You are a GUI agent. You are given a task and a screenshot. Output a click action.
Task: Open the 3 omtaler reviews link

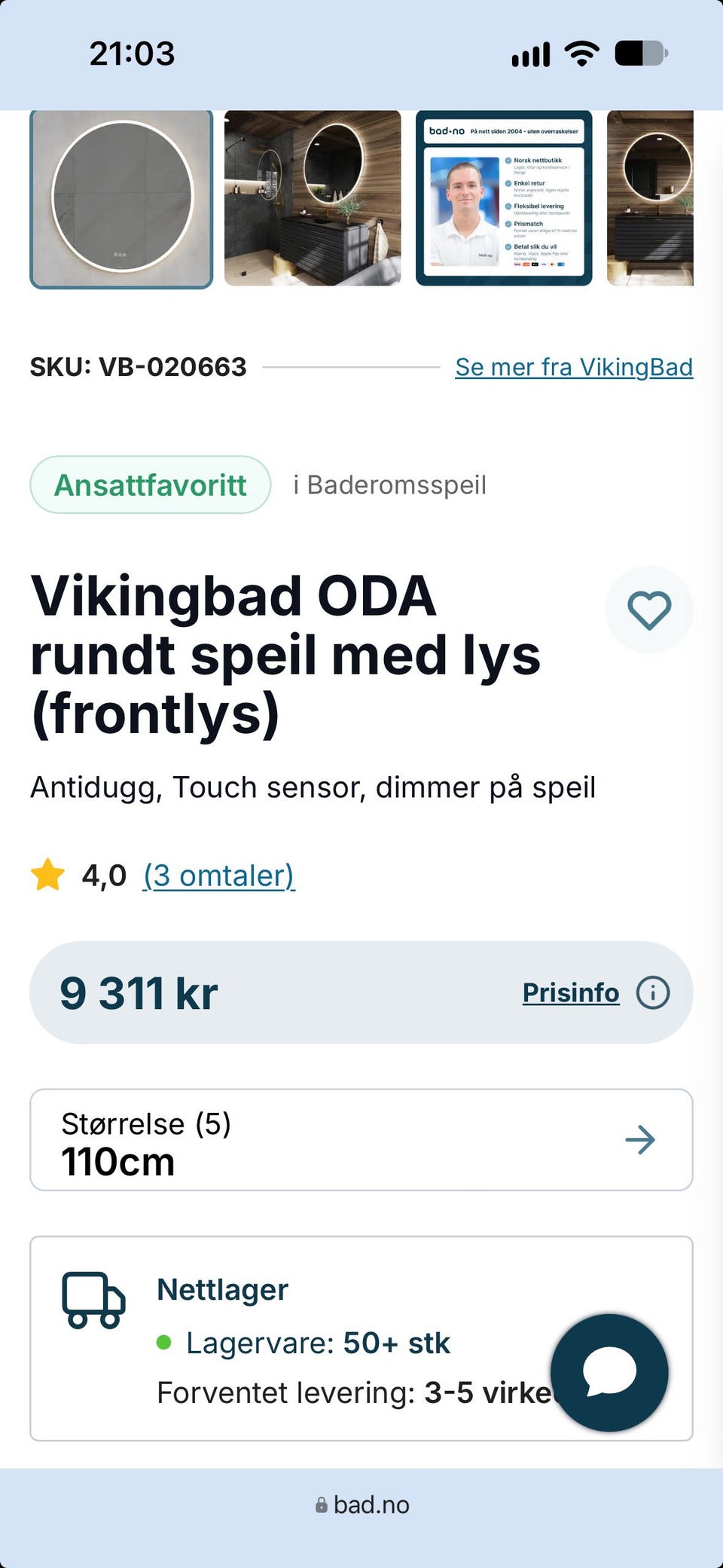pos(219,876)
